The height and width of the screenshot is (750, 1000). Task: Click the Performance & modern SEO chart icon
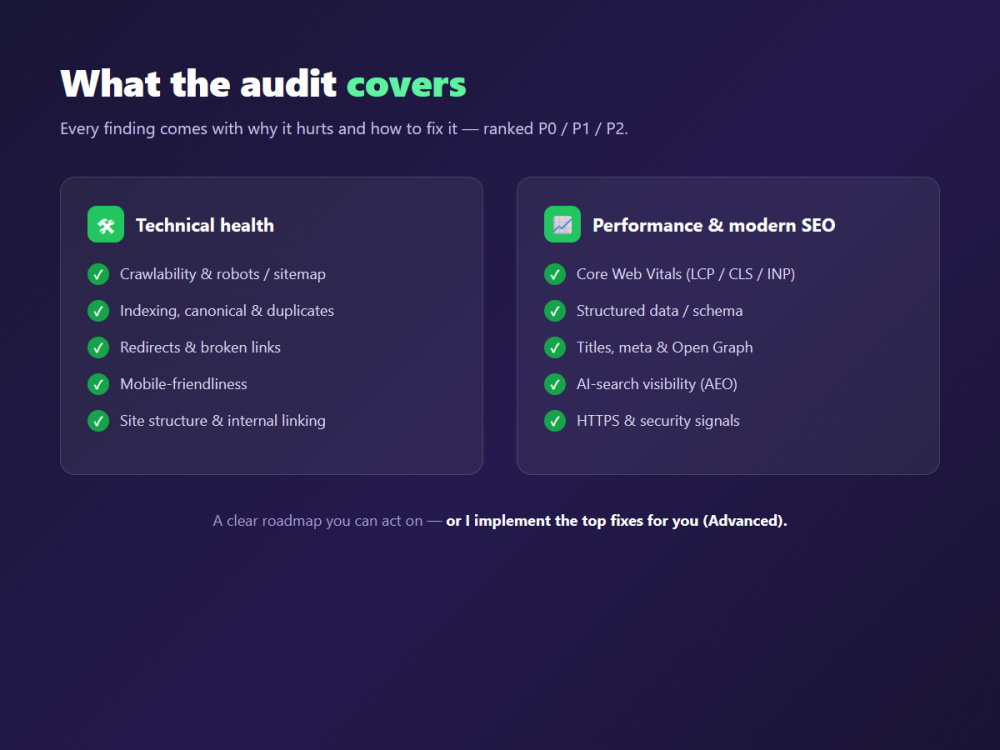562,224
